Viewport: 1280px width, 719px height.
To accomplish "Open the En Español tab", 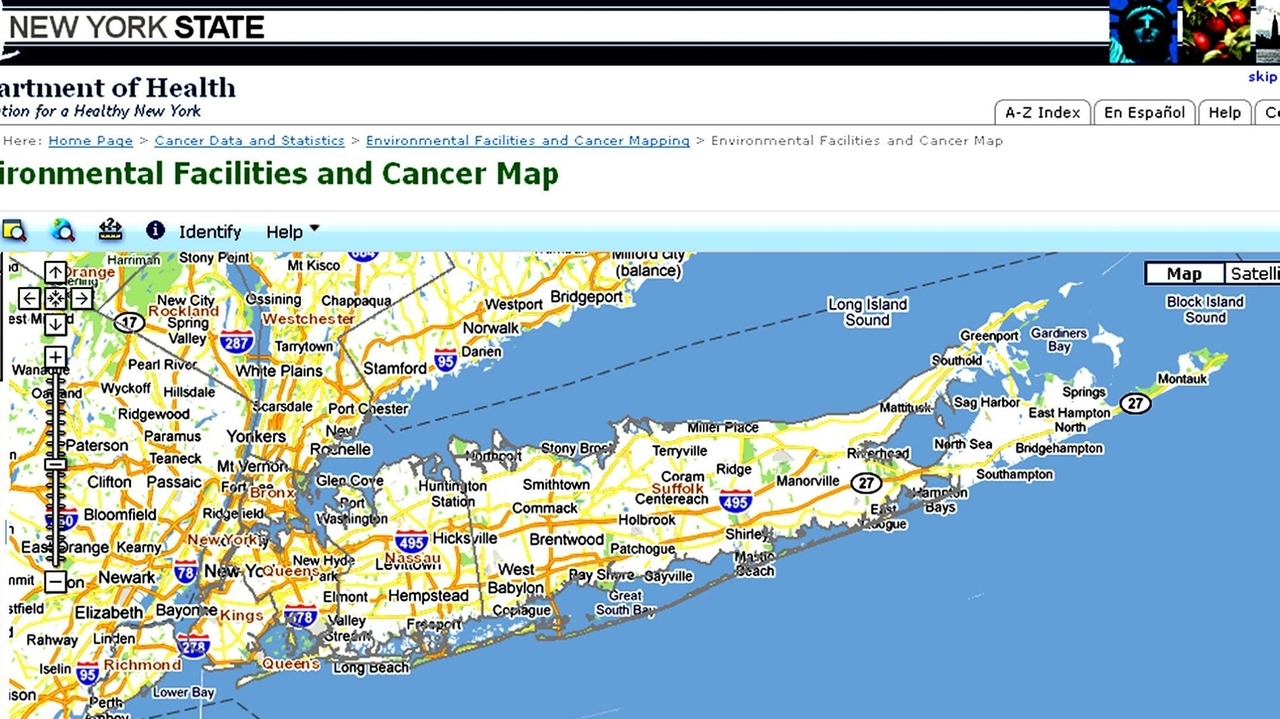I will 1144,112.
